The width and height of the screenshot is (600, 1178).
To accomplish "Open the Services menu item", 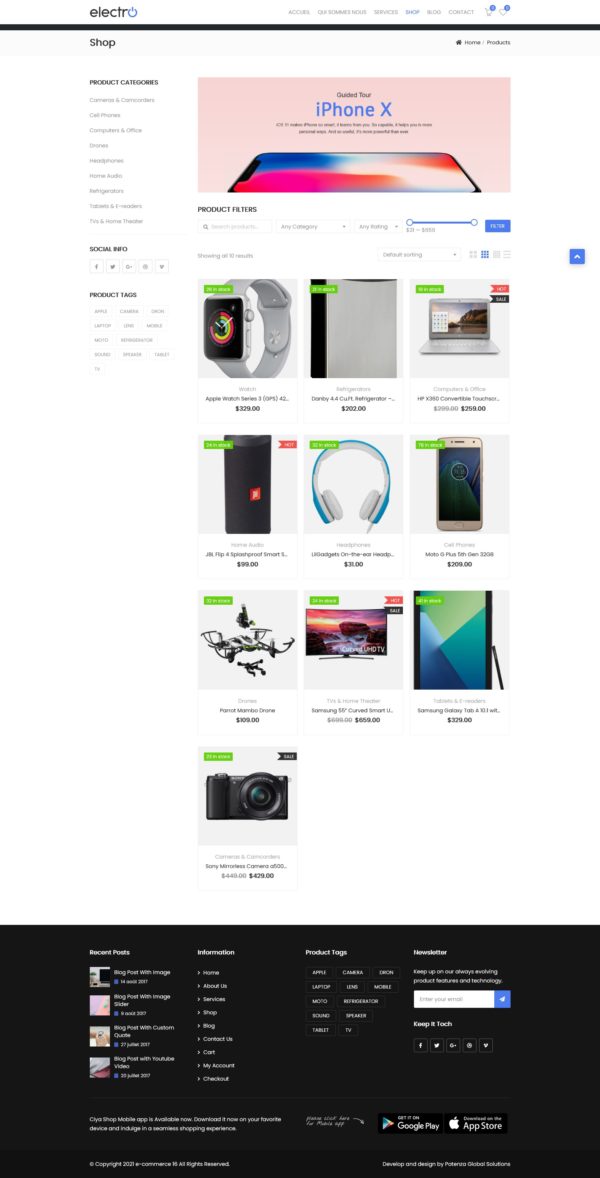I will point(386,12).
